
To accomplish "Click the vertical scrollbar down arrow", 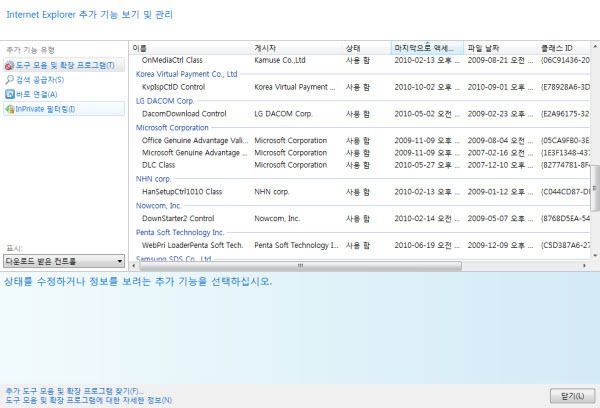I will click(x=595, y=255).
